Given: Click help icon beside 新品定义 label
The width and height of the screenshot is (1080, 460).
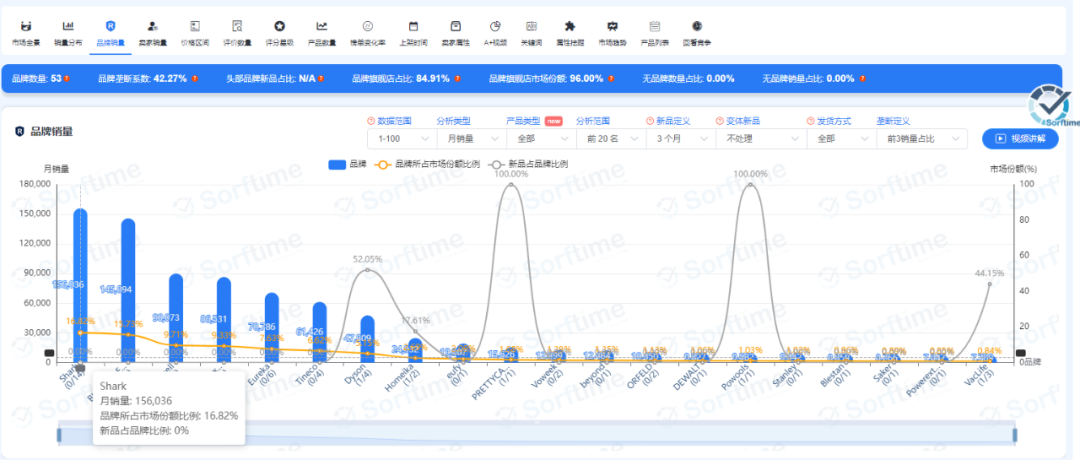Looking at the screenshot, I should click(650, 121).
